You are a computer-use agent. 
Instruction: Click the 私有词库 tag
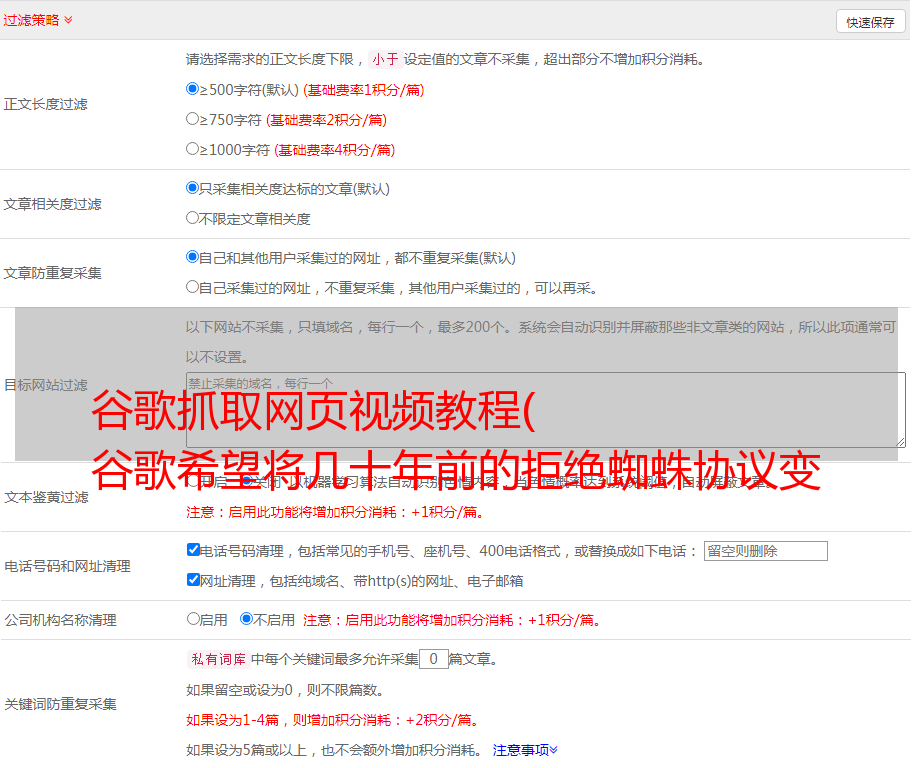(218, 659)
